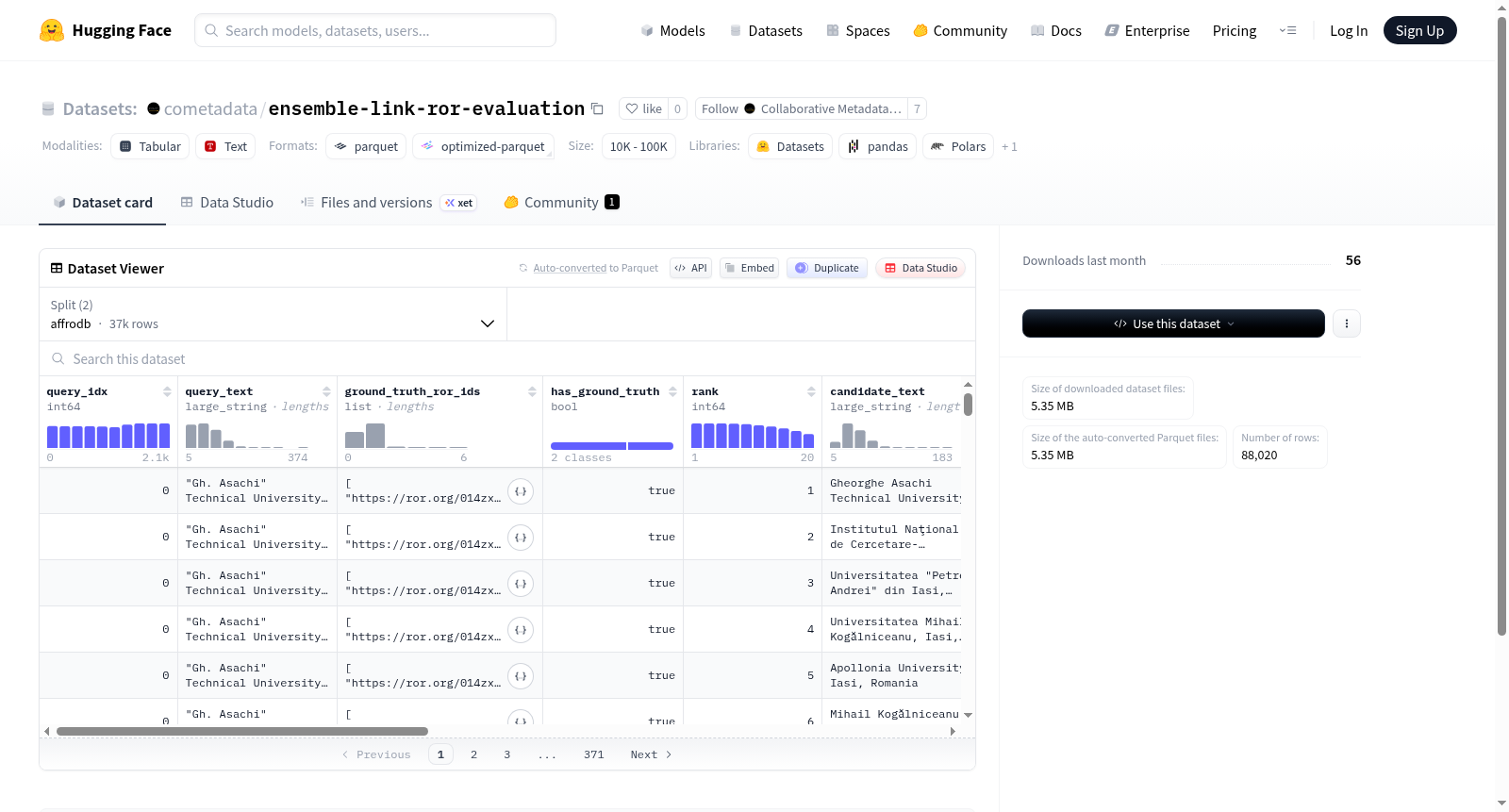Focus the Search this dataset field
The image size is (1509, 812).
(507, 359)
